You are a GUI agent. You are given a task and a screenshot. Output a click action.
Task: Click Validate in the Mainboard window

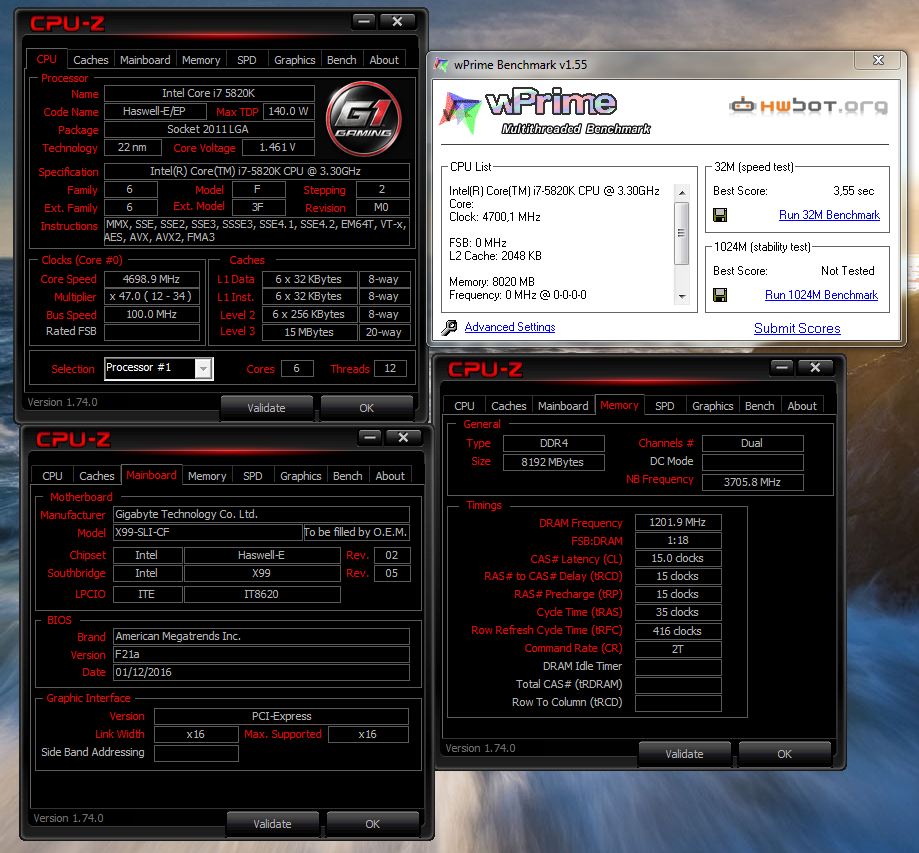272,824
